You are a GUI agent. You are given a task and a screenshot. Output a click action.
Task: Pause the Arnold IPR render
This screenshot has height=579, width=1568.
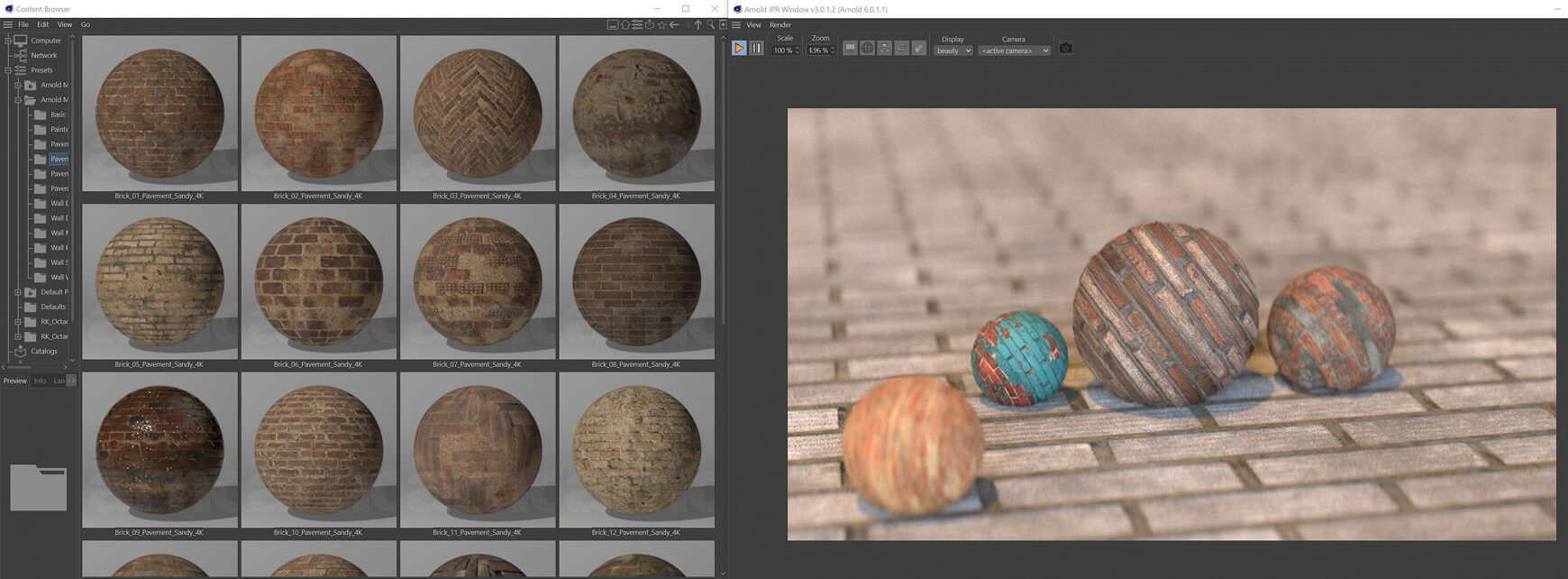(756, 48)
